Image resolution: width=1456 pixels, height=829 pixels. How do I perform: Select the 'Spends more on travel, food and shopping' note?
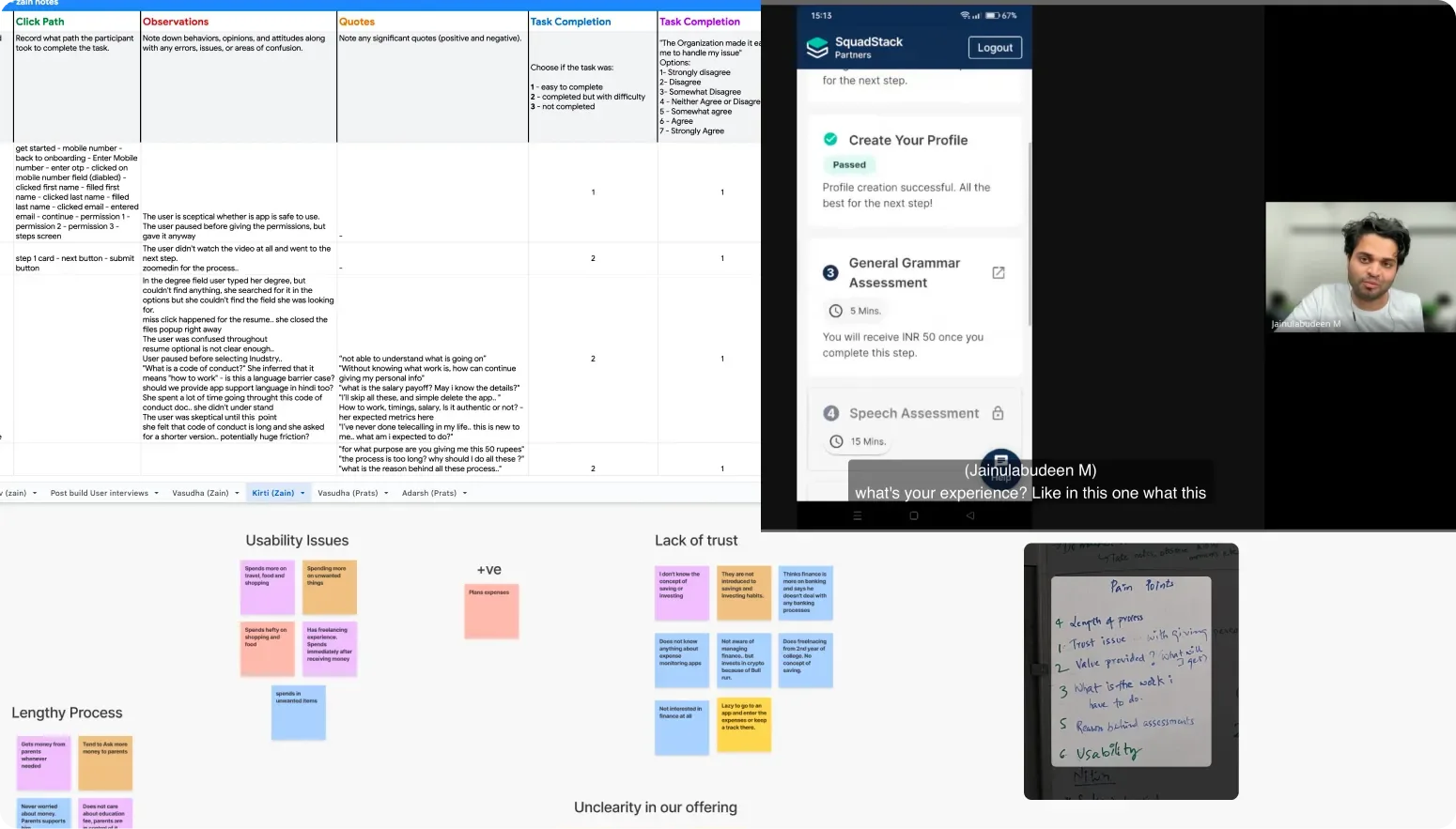click(x=268, y=589)
